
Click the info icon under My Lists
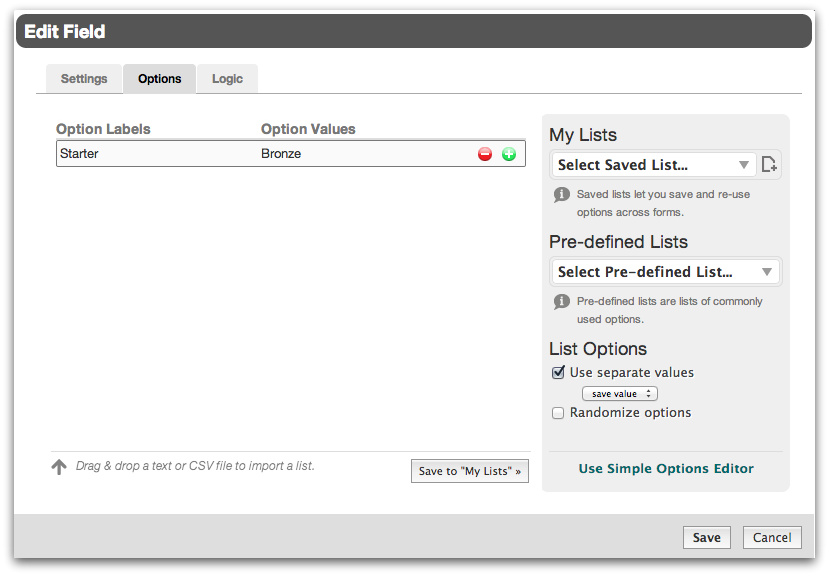(x=562, y=194)
